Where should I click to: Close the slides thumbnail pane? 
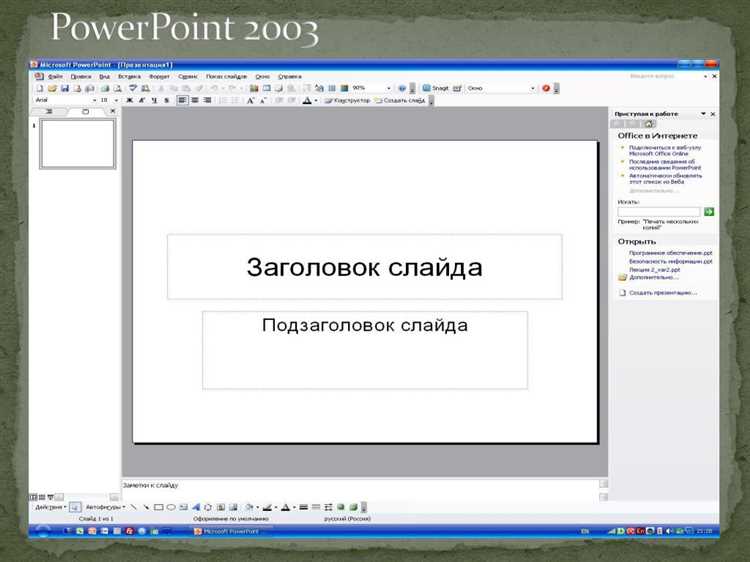112,111
